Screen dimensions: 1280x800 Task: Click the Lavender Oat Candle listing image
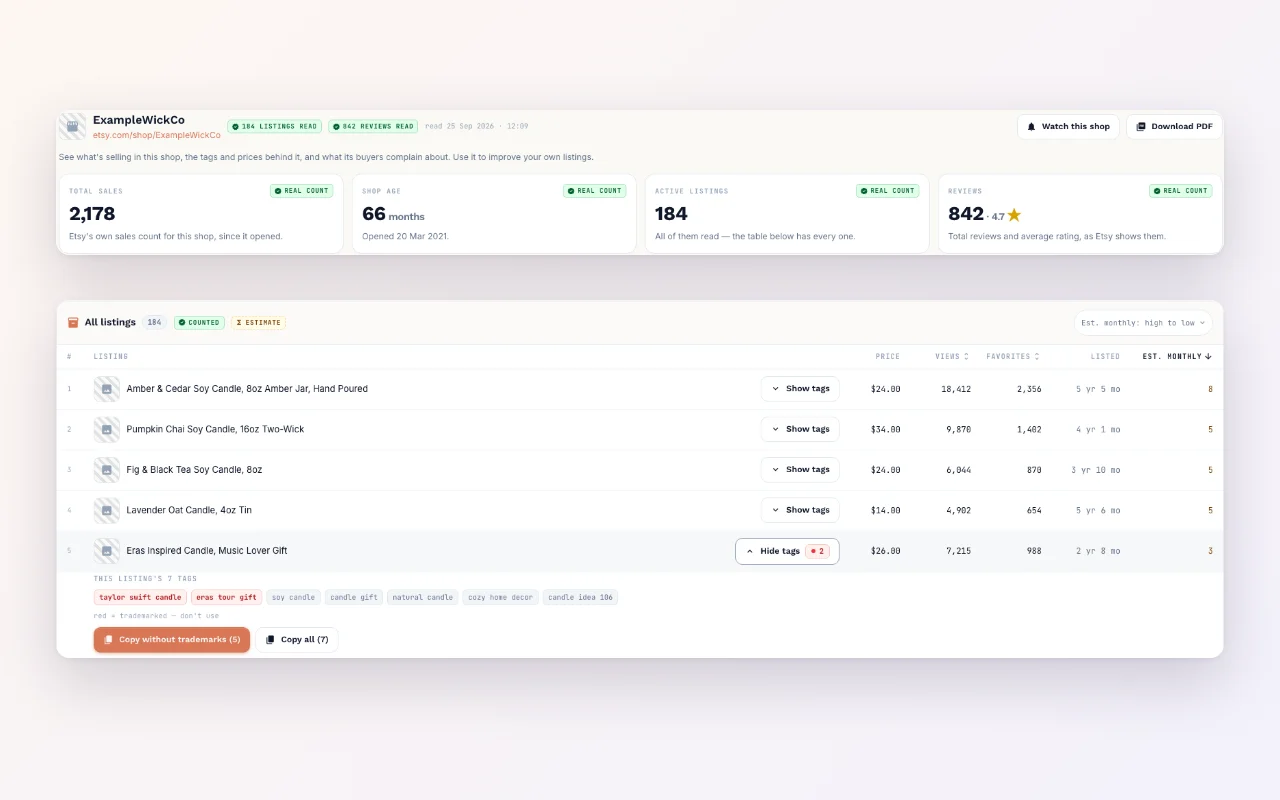click(107, 510)
